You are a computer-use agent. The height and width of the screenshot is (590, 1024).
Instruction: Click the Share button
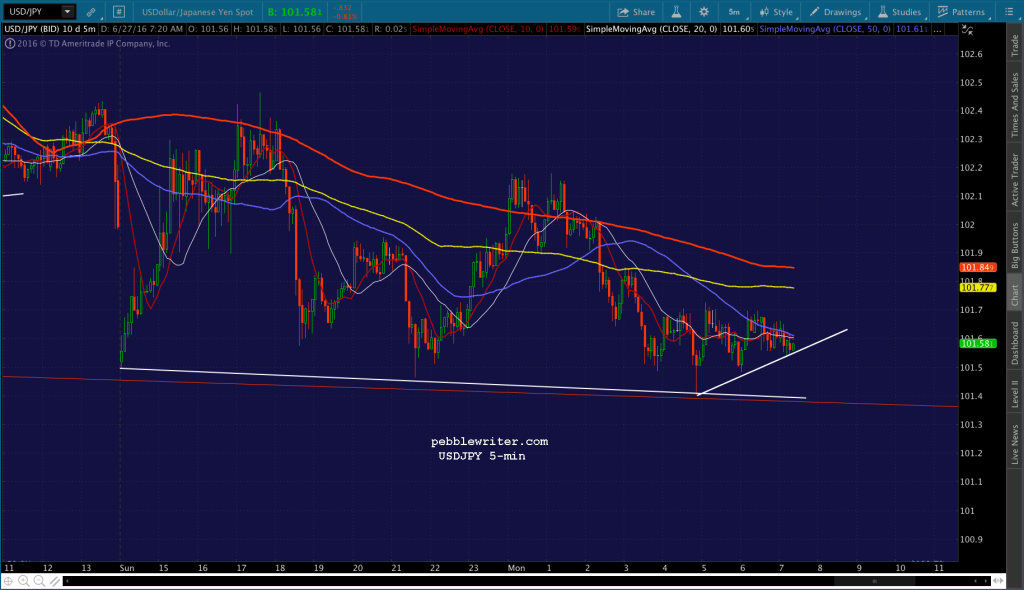coord(636,12)
